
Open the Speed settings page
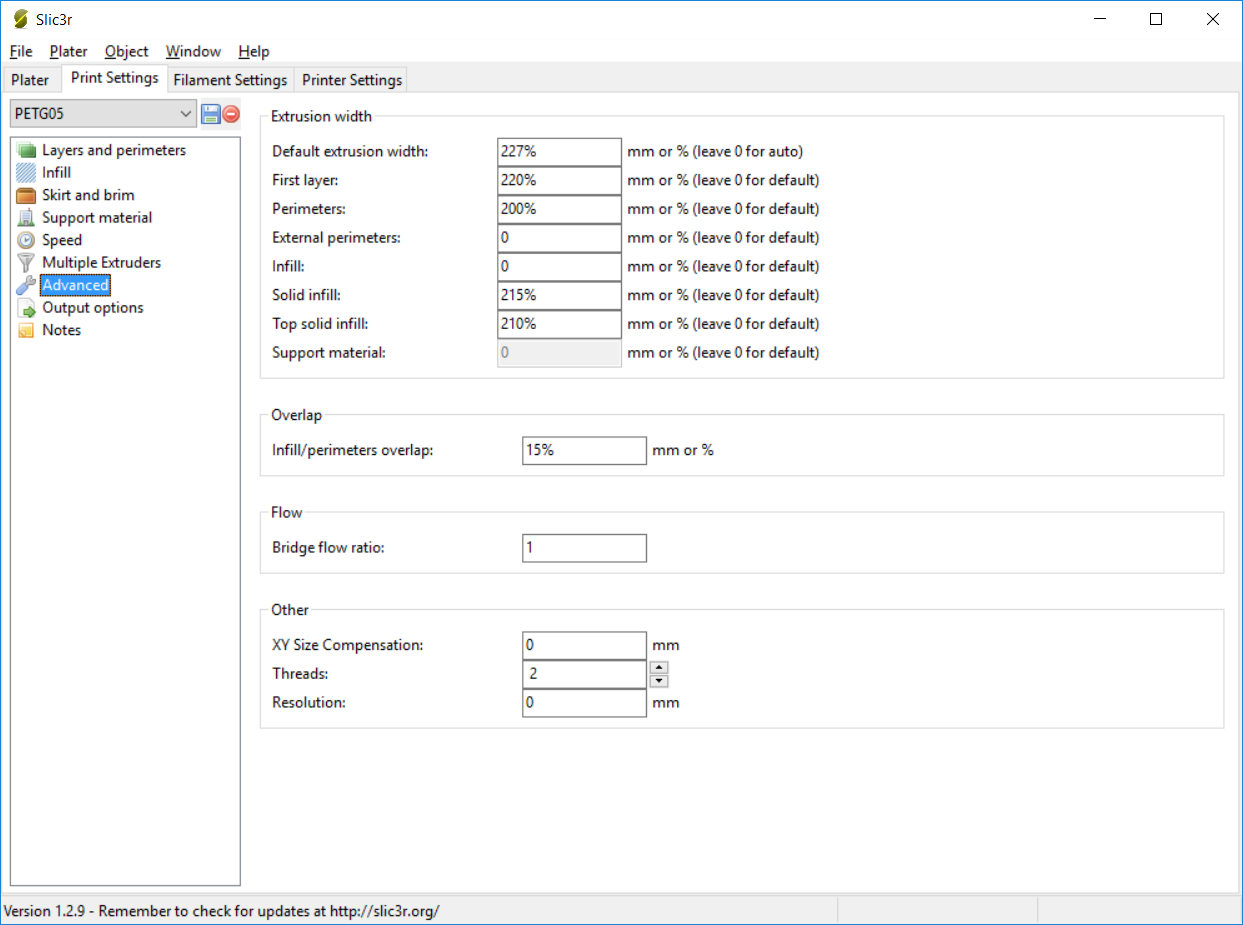pyautogui.click(x=62, y=240)
